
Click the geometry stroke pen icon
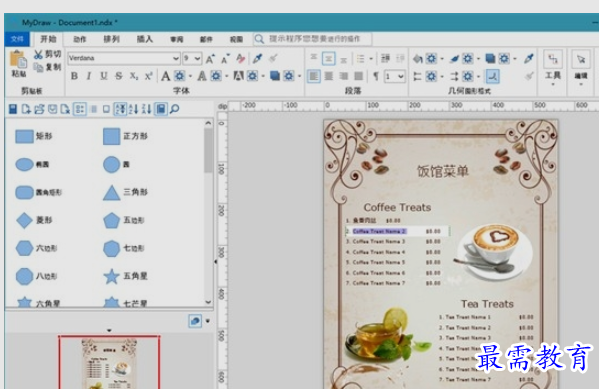click(454, 59)
